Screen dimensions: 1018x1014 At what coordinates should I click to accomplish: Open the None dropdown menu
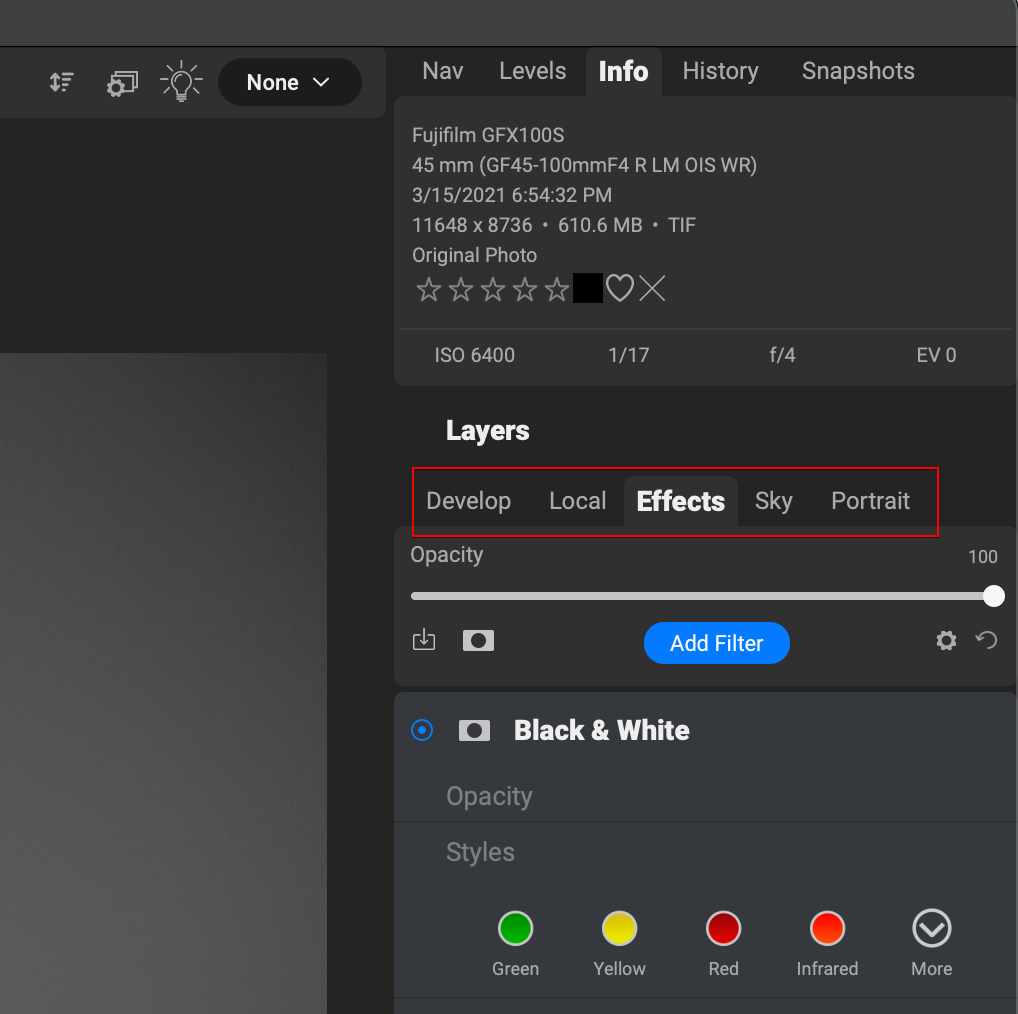289,82
